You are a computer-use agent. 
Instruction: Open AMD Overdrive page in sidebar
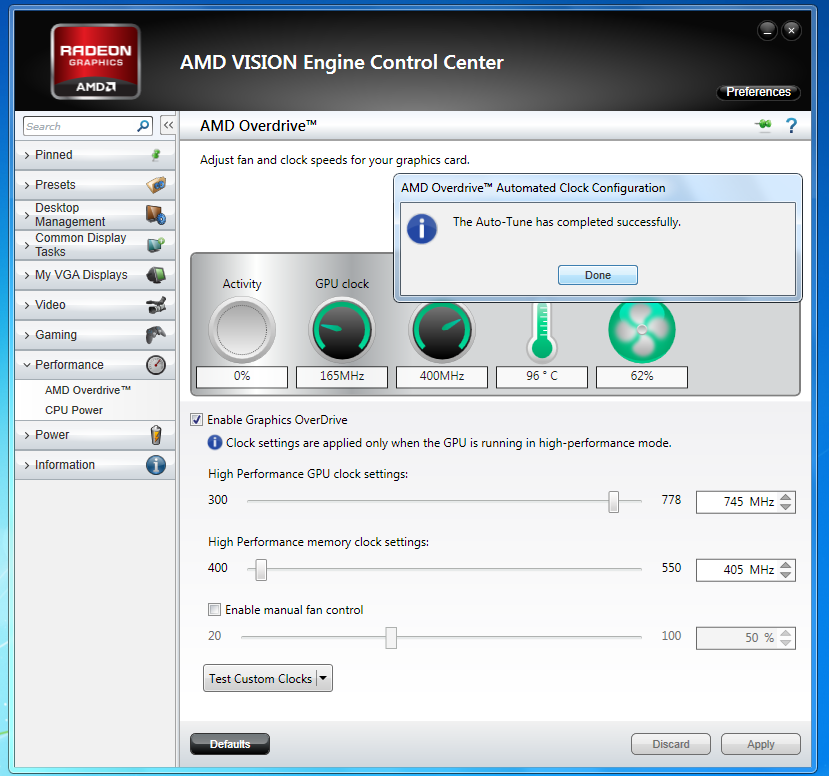tap(88, 390)
